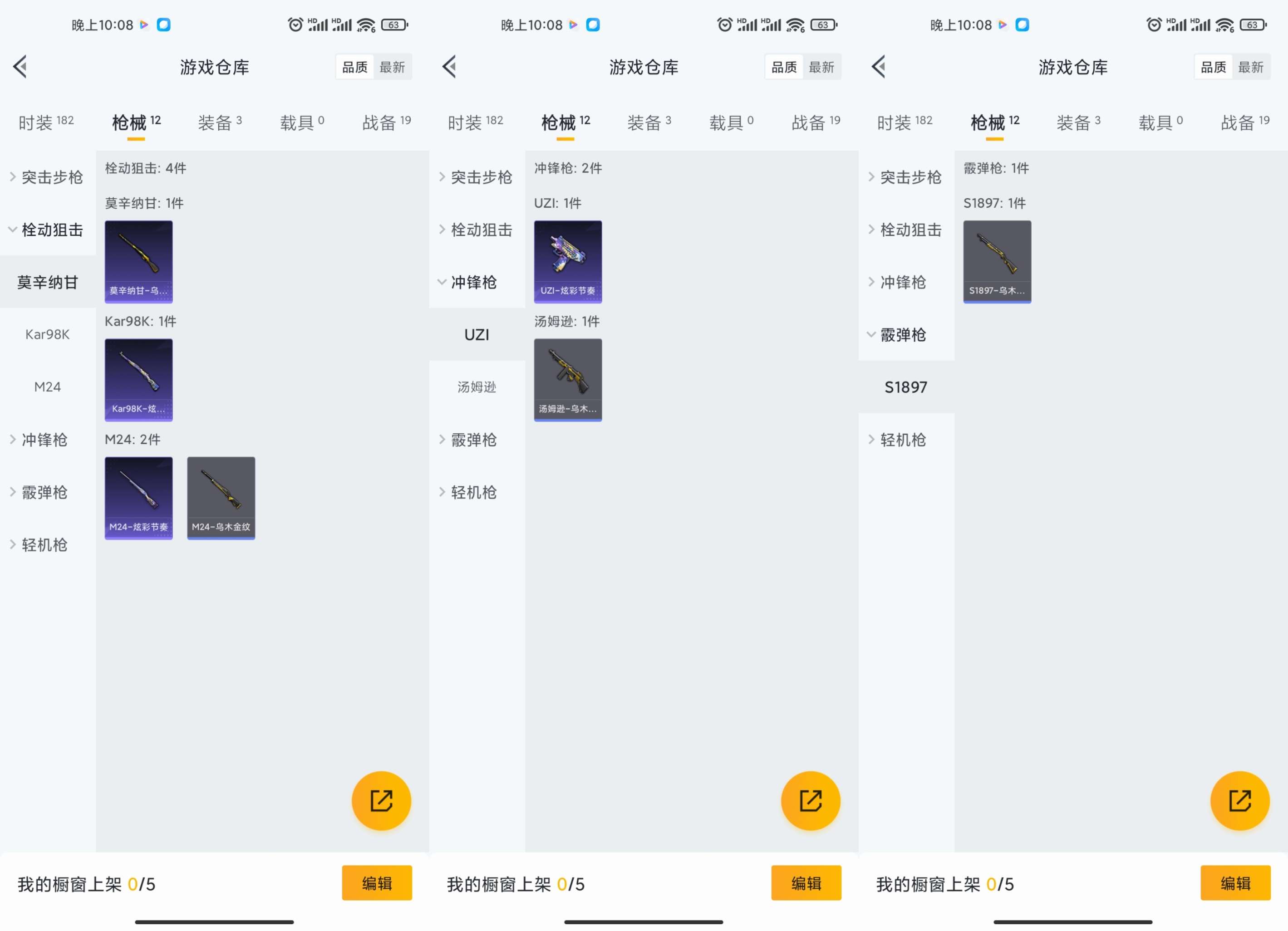Click the 编辑 button in middle panel
This screenshot has height=931, width=1288.
click(806, 883)
